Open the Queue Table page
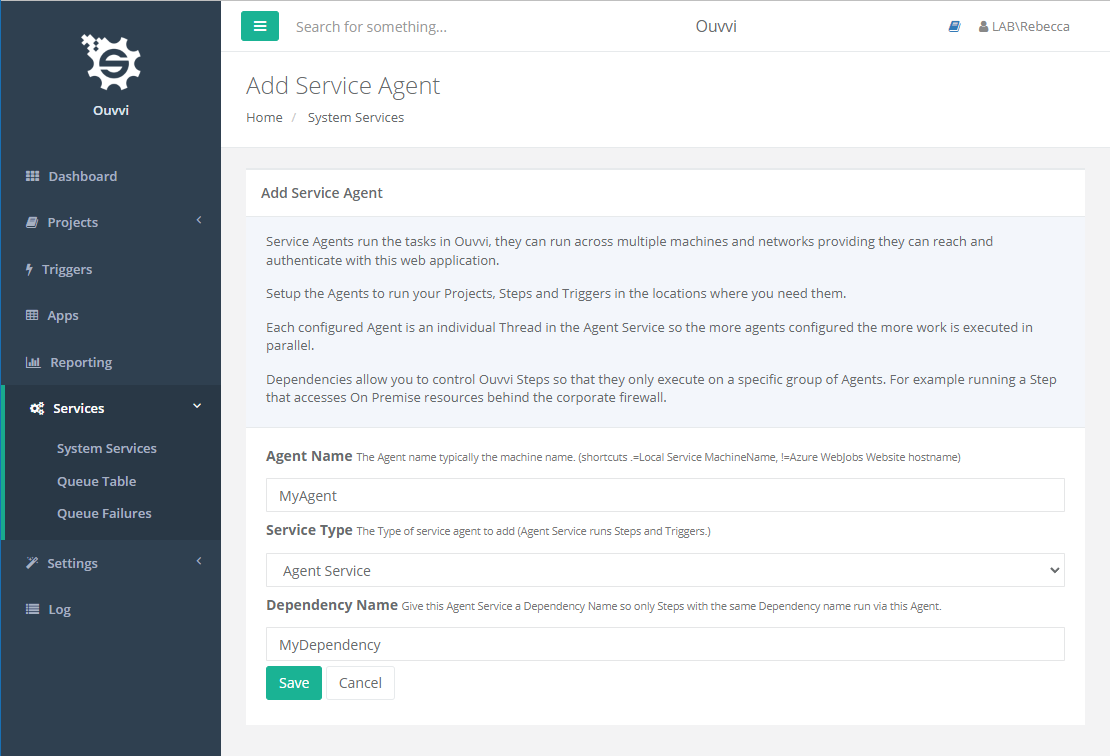The image size is (1110, 756). [97, 481]
